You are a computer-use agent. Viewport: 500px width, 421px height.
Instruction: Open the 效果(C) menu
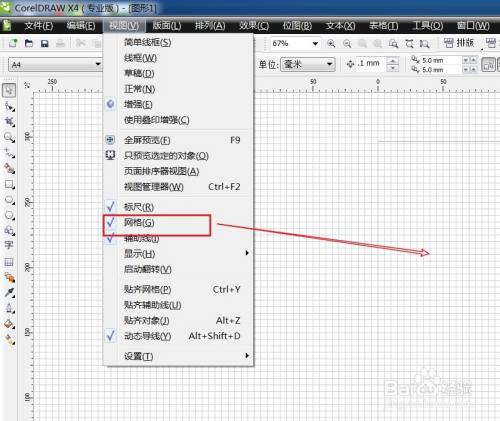(254, 26)
